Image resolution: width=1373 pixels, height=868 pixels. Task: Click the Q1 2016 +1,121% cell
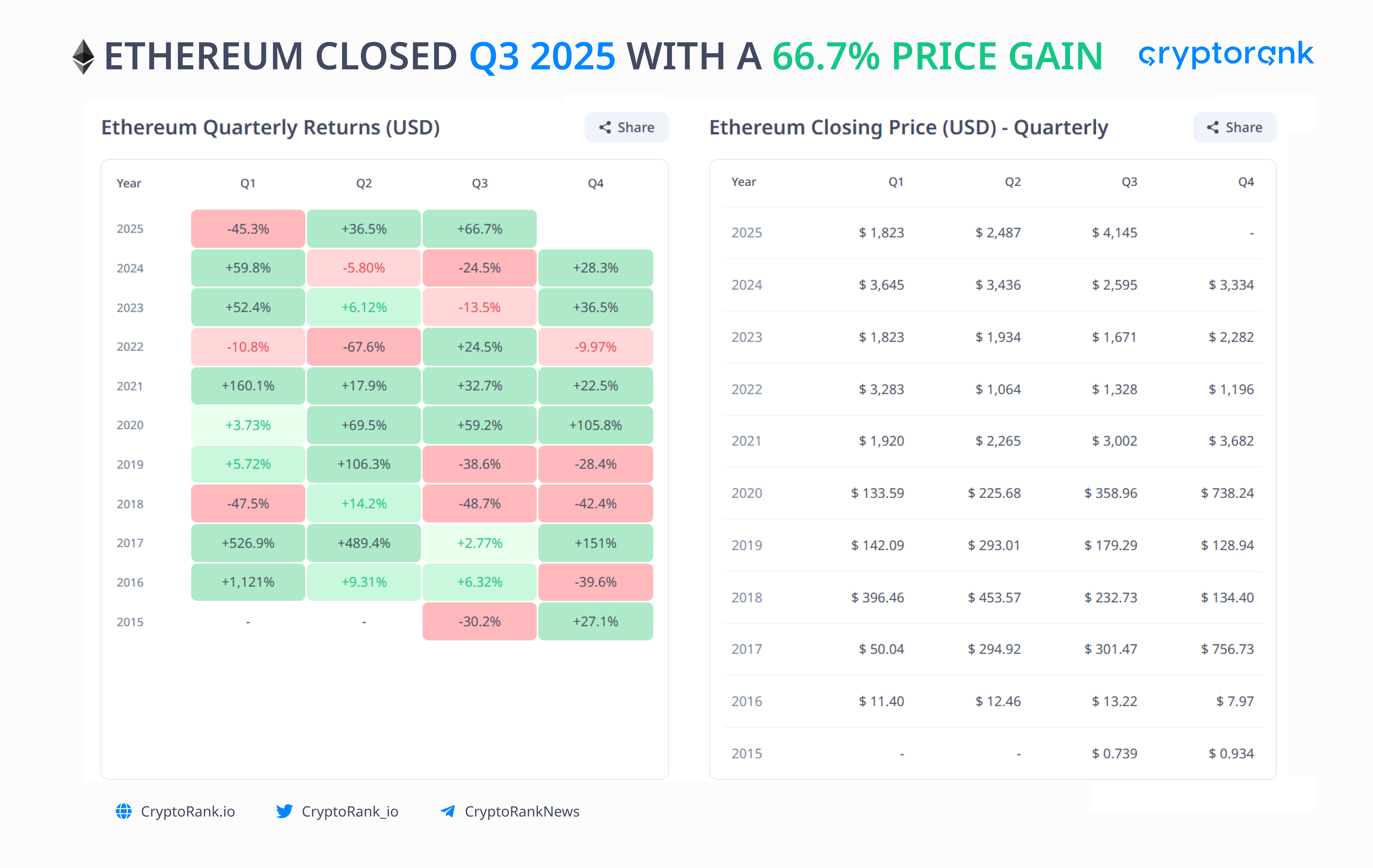[x=248, y=582]
